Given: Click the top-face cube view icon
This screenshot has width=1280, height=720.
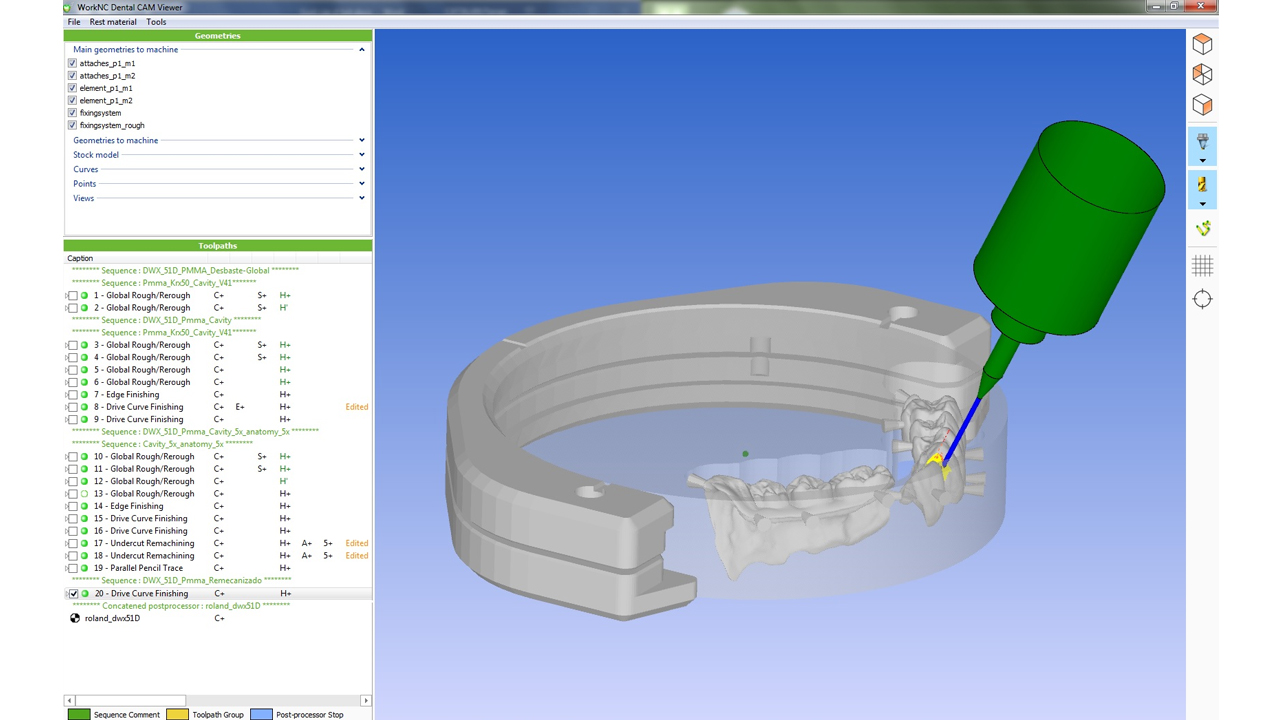Looking at the screenshot, I should tap(1202, 44).
